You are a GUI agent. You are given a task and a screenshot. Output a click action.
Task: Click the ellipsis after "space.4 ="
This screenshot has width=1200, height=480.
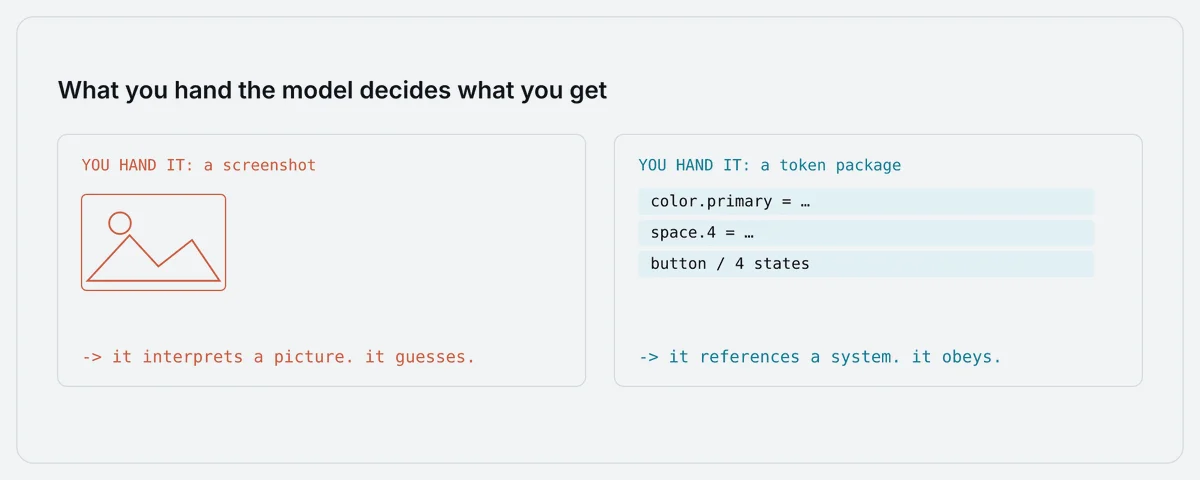pyautogui.click(x=747, y=233)
